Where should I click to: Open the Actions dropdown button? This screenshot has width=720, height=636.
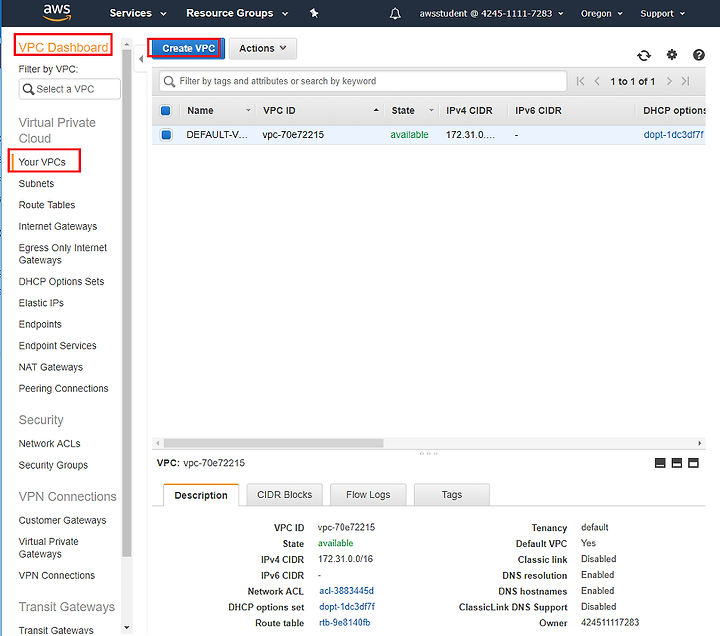[x=263, y=49]
